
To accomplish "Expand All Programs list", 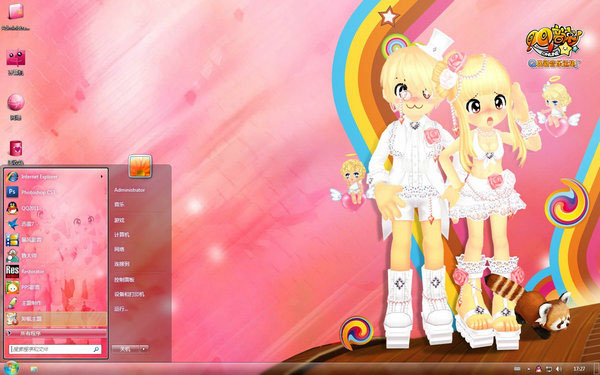I will click(x=56, y=333).
